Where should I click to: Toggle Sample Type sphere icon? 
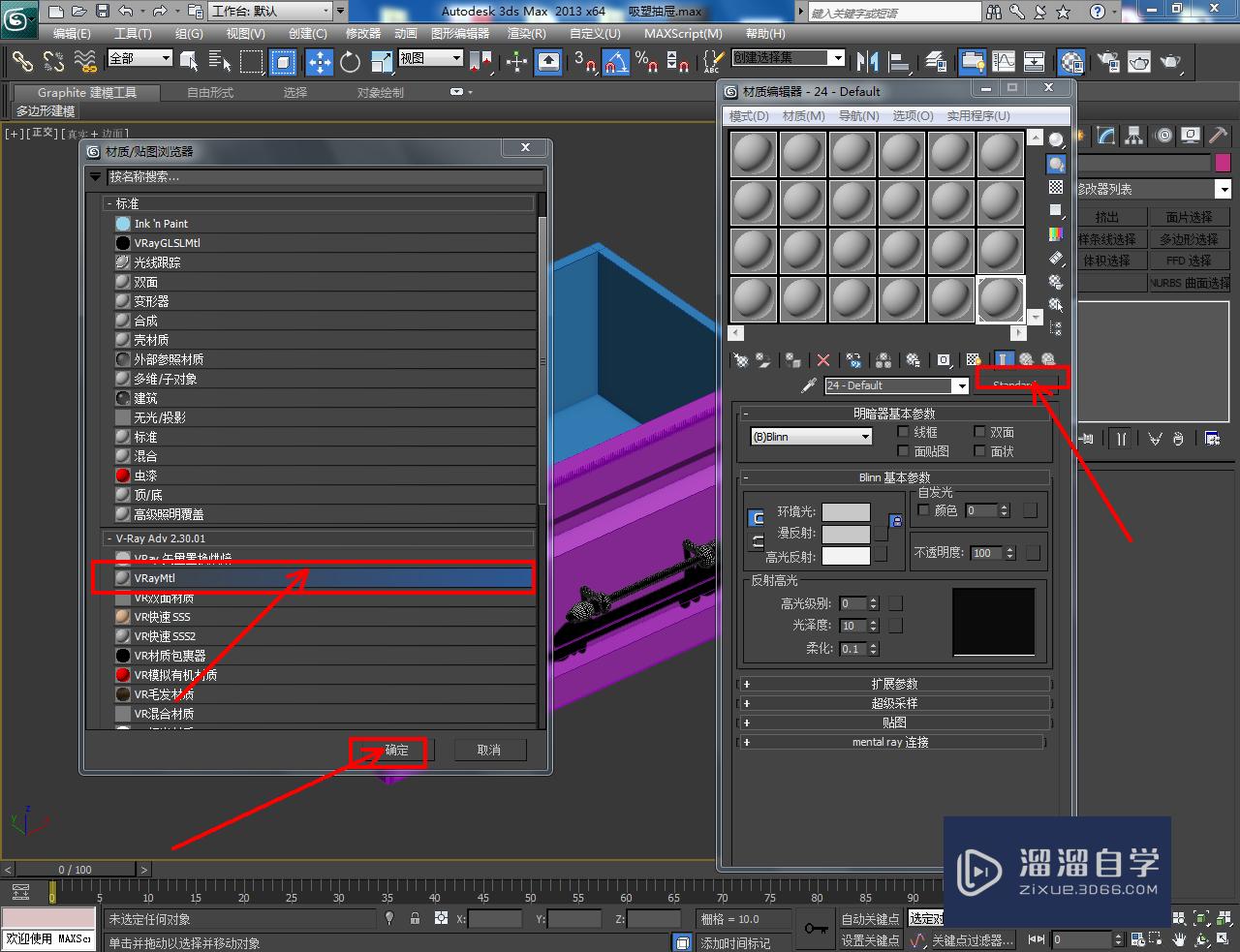pos(1056,140)
